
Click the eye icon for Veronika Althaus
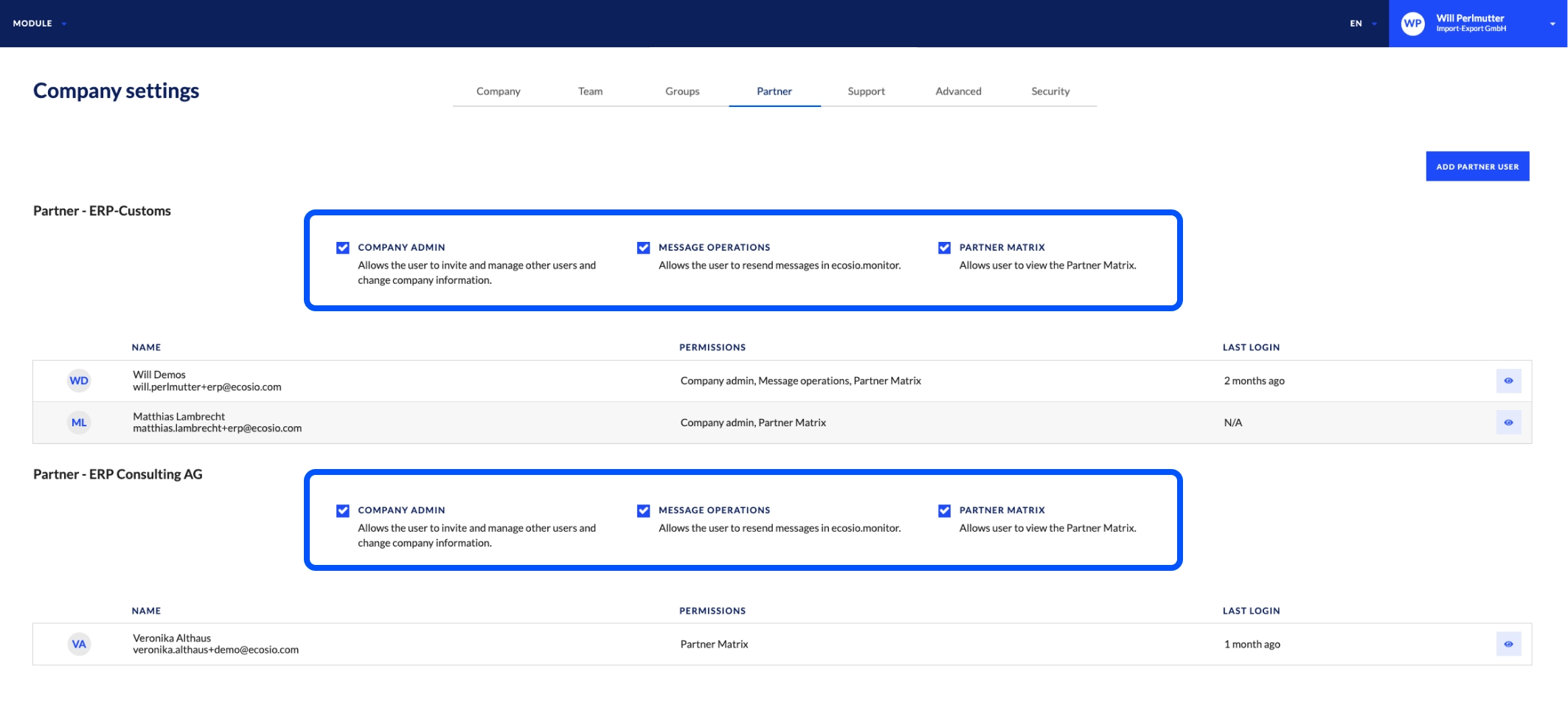click(1508, 644)
